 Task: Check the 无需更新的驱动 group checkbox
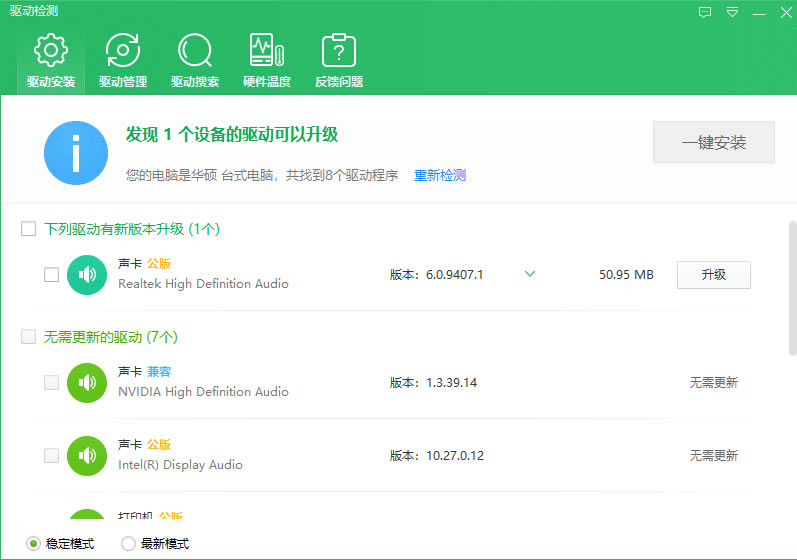click(29, 337)
